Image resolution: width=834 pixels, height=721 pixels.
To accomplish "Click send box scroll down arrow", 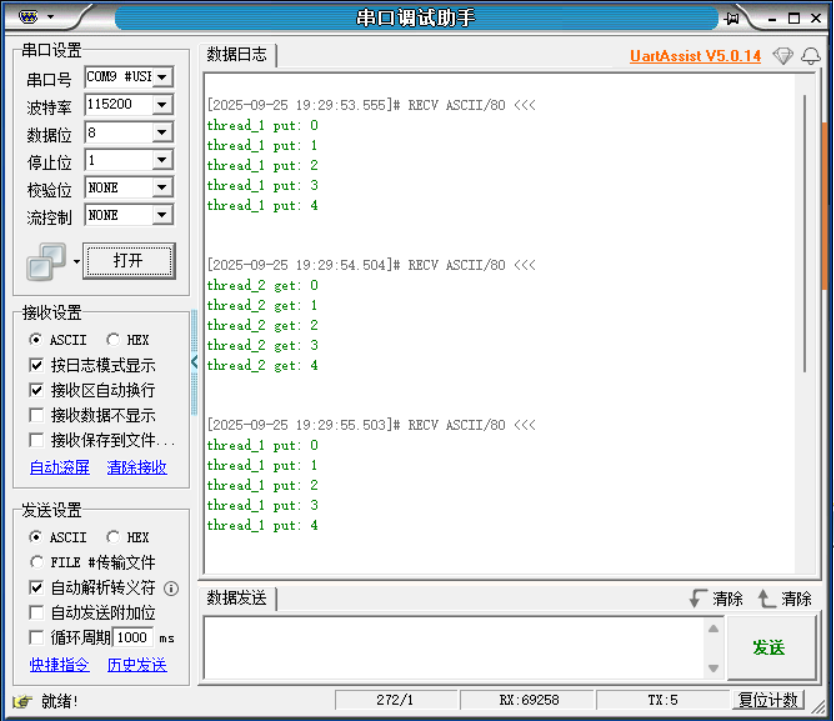I will click(714, 668).
